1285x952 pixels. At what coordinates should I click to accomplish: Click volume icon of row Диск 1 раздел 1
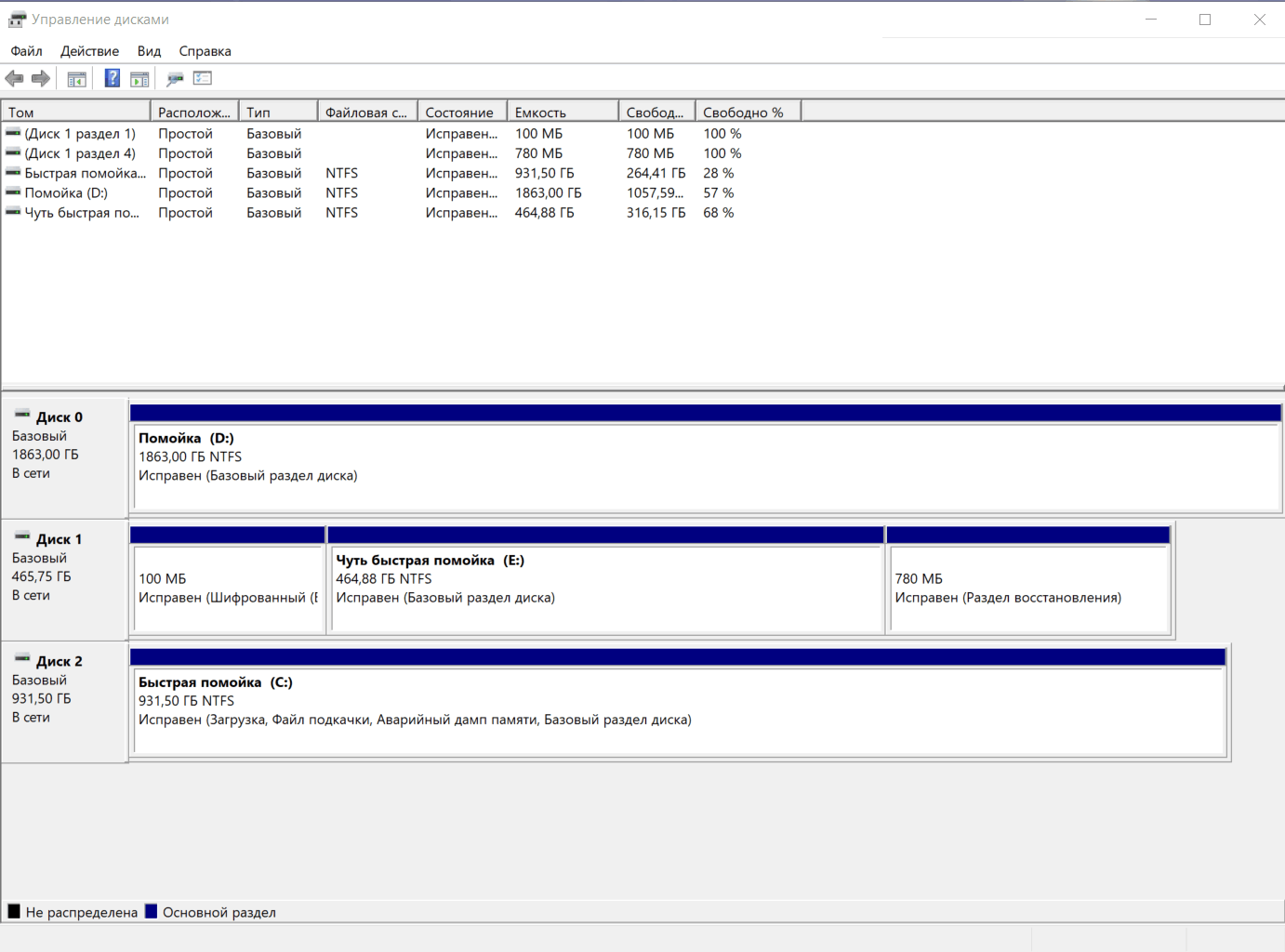point(13,133)
